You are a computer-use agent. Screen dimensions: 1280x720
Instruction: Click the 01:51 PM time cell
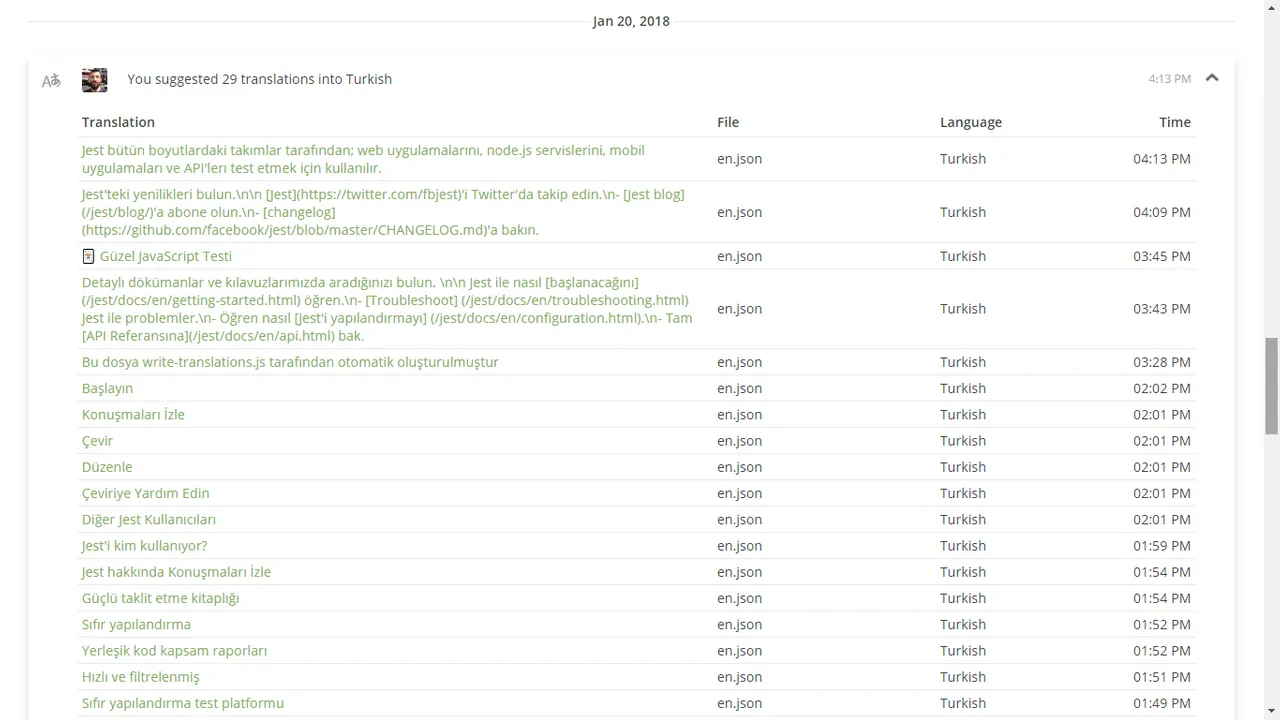(1162, 677)
